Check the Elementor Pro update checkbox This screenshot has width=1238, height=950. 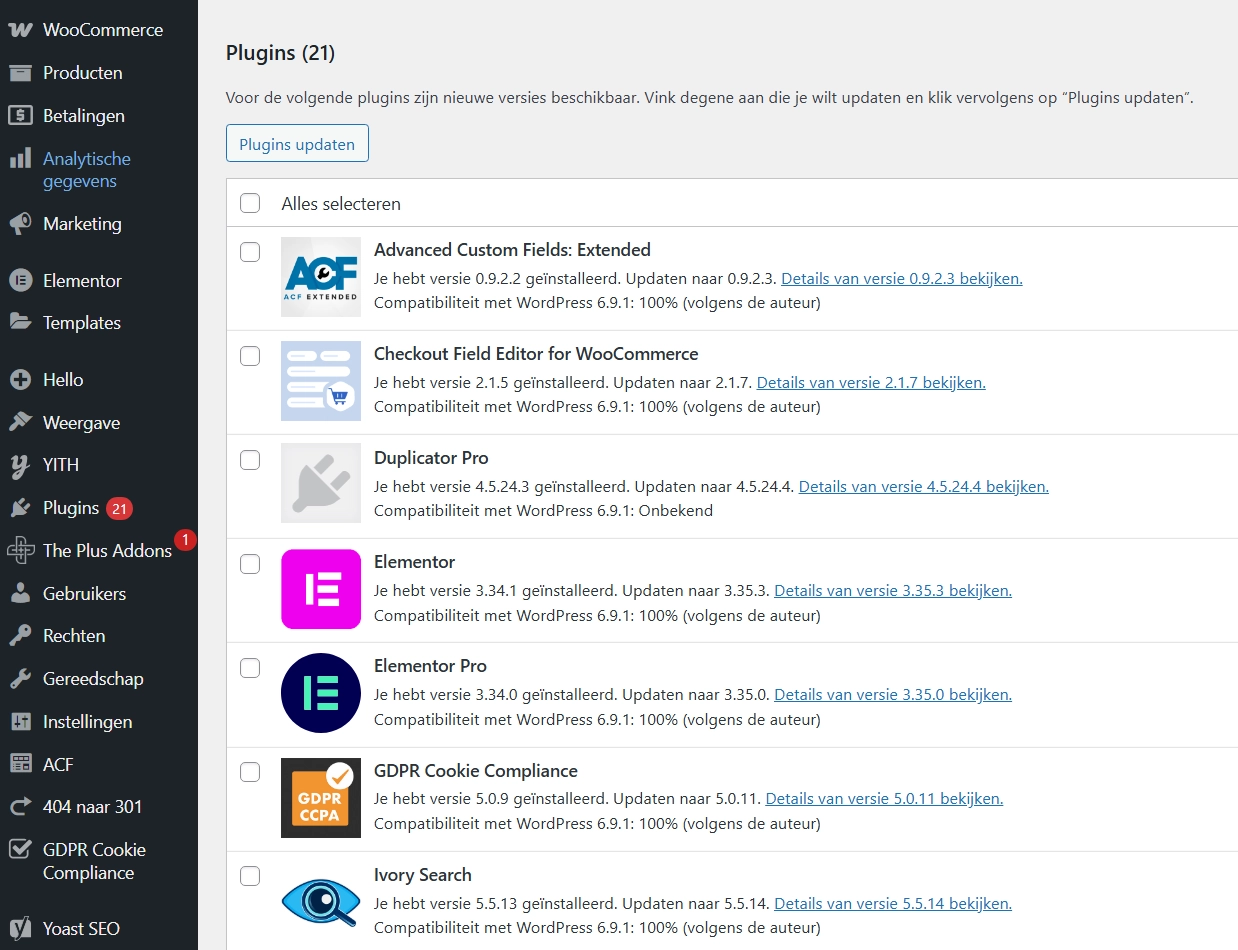[x=250, y=668]
